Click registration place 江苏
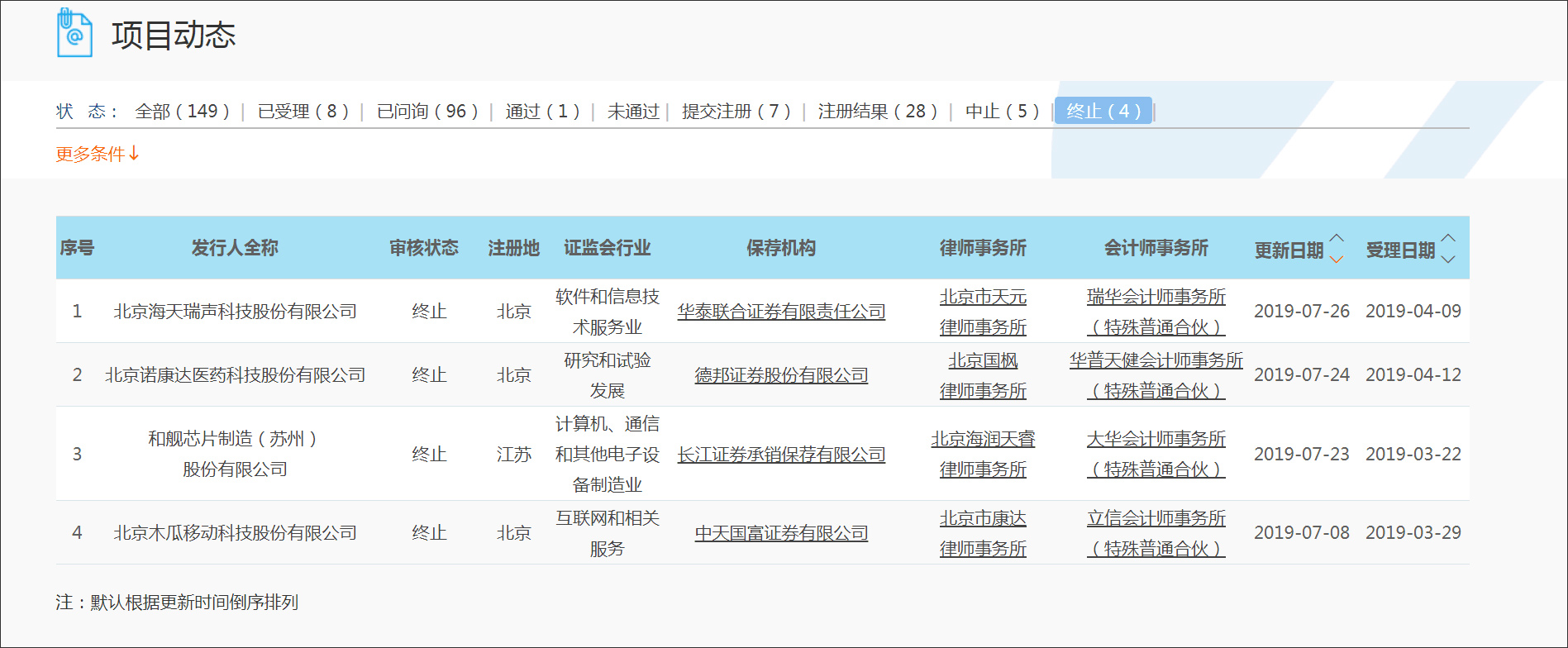1568x648 pixels. click(x=513, y=455)
